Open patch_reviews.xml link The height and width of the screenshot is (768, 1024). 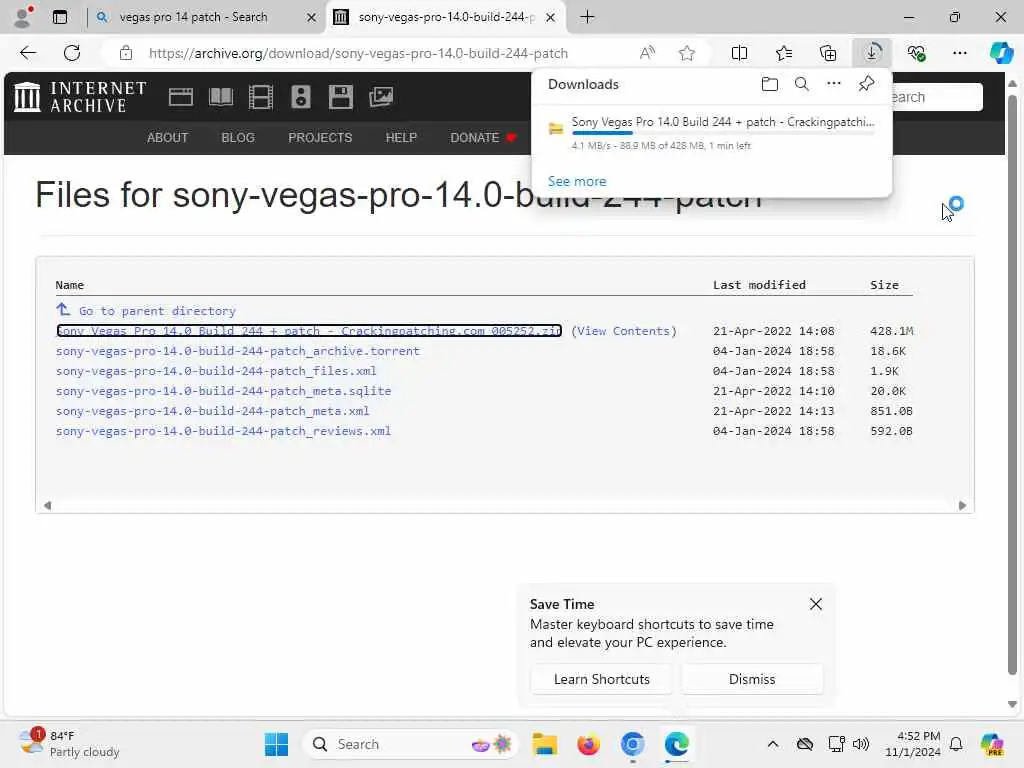click(223, 431)
